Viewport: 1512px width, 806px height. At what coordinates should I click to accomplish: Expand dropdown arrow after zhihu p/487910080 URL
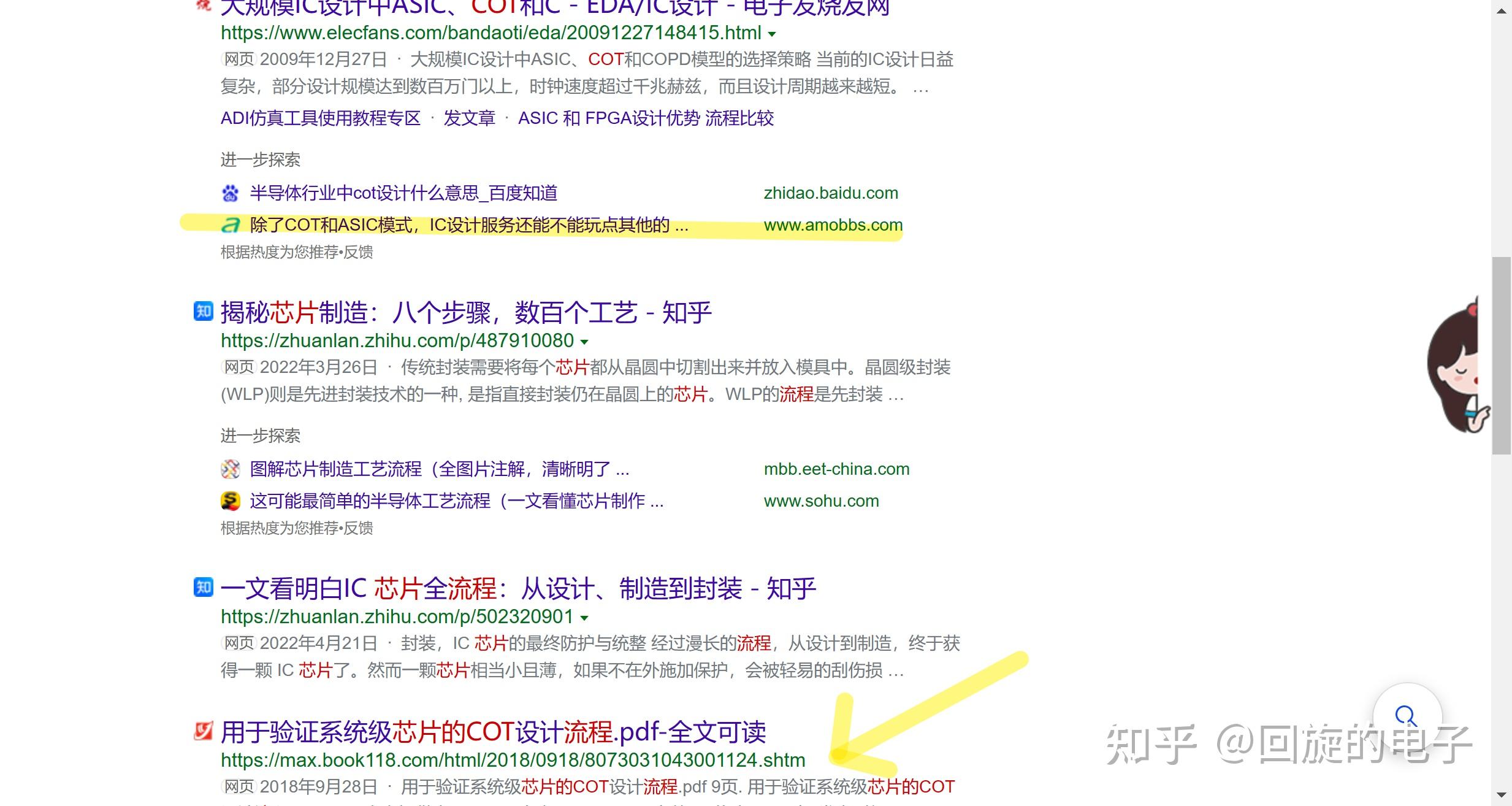584,342
